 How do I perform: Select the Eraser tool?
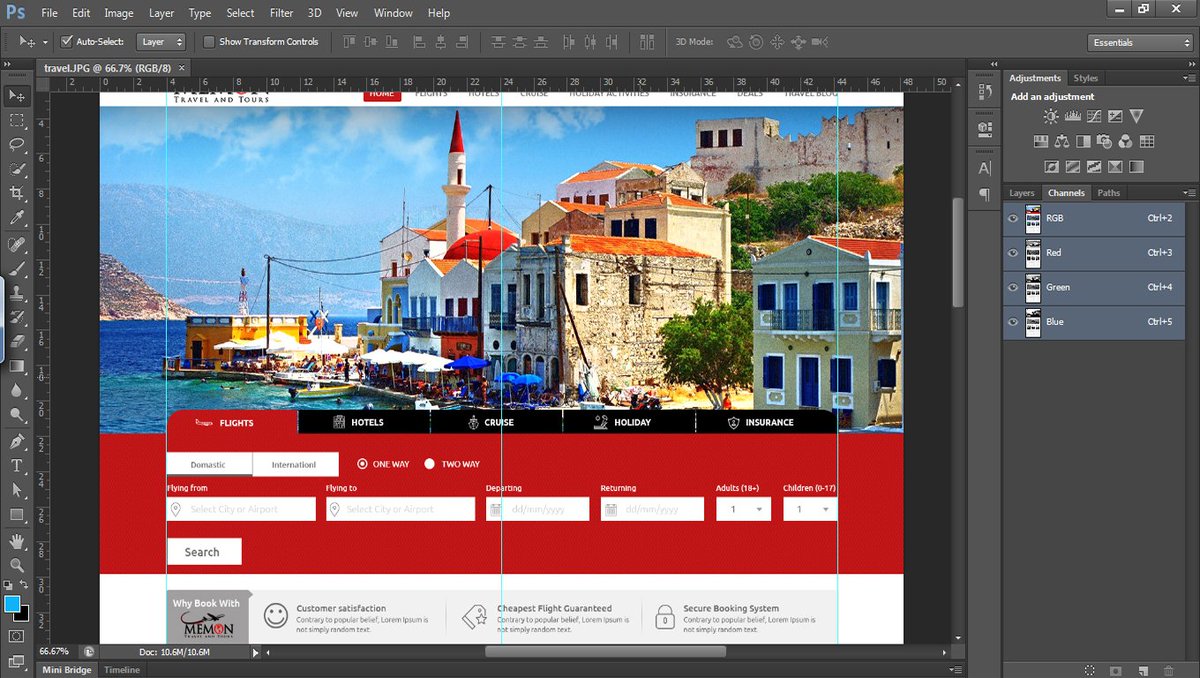(x=17, y=342)
